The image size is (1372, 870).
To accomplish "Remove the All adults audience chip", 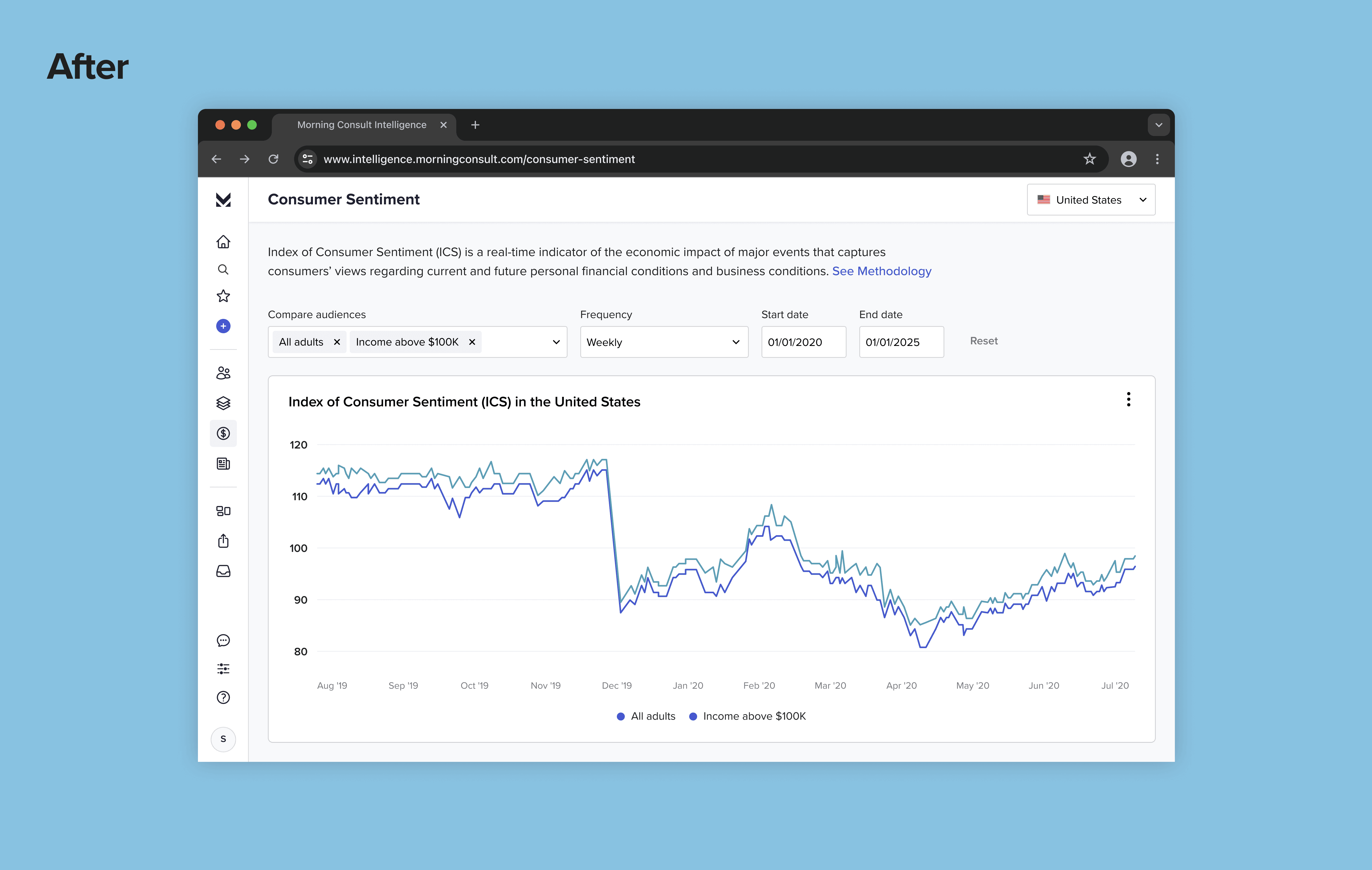I will point(337,342).
